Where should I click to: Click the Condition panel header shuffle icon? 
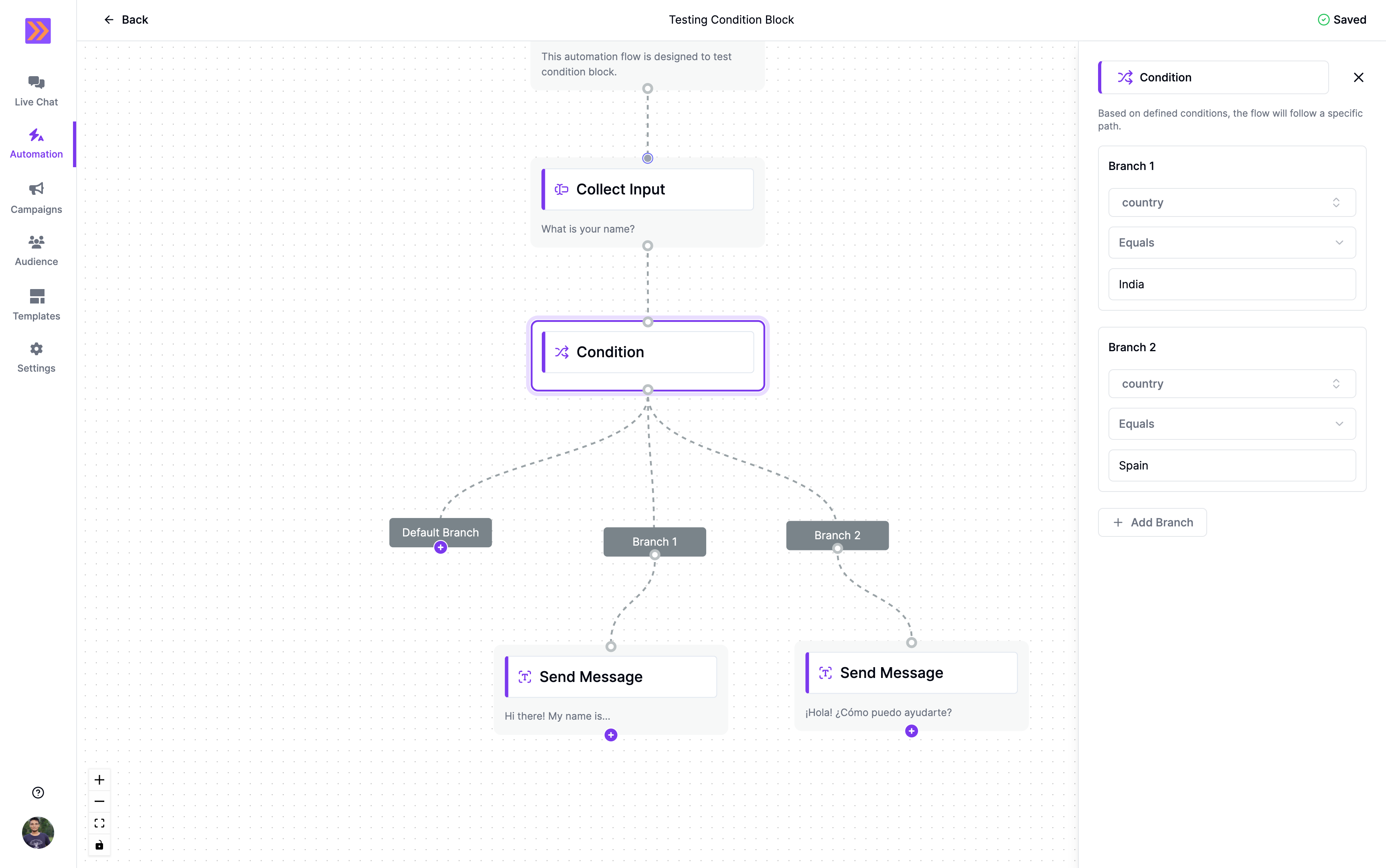click(x=1125, y=77)
